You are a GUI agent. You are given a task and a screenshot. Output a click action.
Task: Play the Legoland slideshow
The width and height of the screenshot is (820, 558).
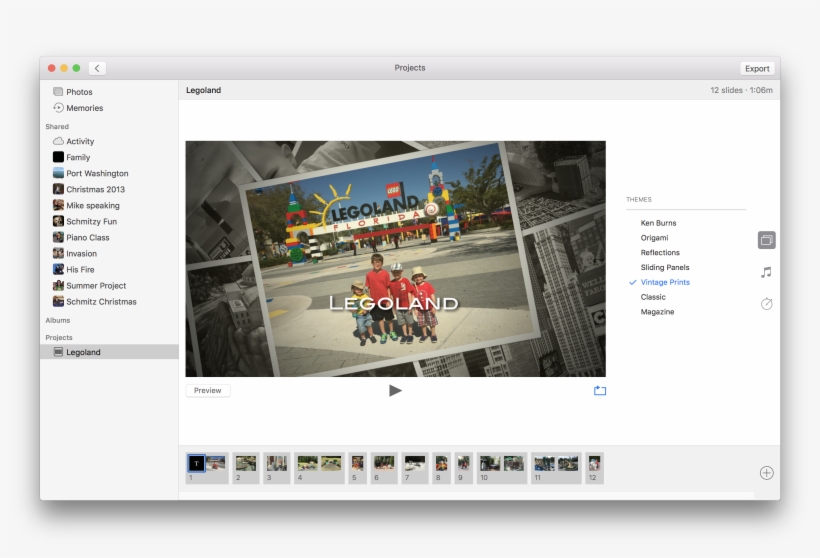[395, 390]
